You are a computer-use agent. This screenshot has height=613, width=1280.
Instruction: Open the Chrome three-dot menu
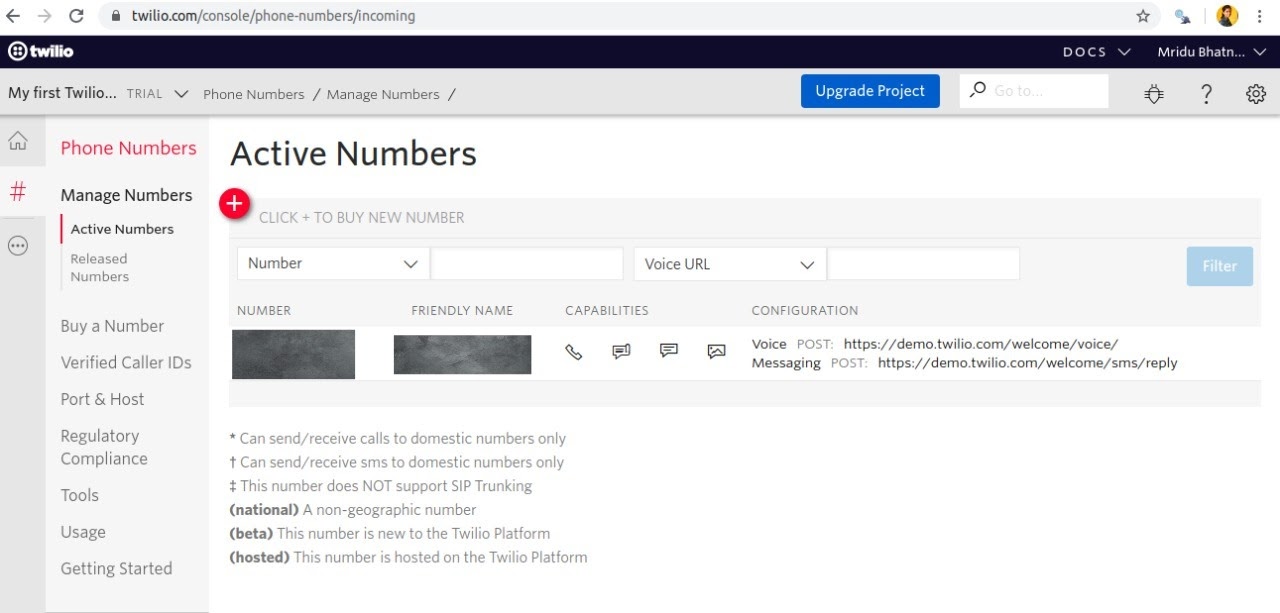pyautogui.click(x=1260, y=16)
